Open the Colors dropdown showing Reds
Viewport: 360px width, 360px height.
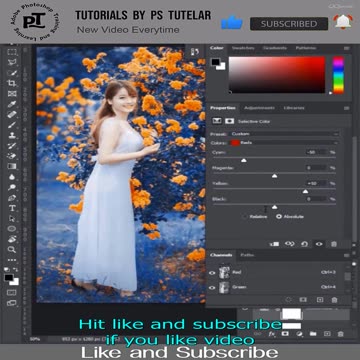coord(285,143)
